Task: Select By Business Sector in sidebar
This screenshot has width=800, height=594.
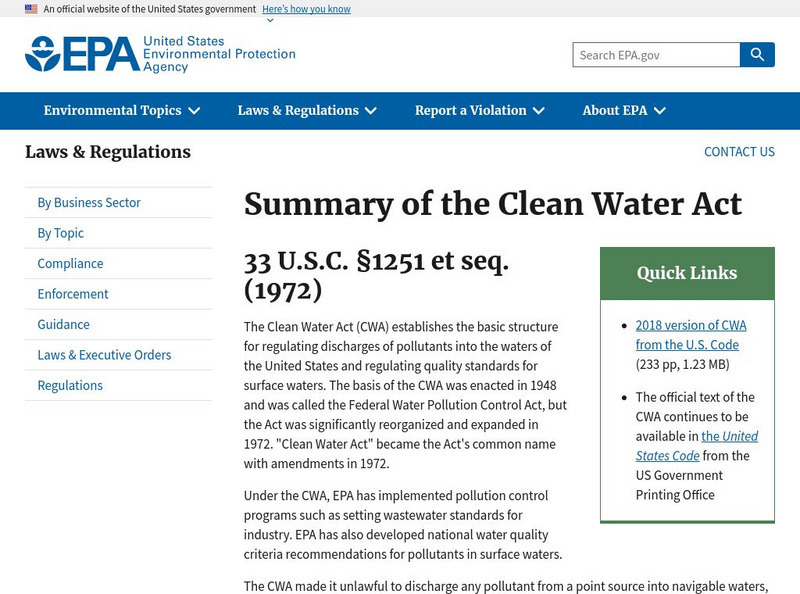Action: pyautogui.click(x=89, y=203)
